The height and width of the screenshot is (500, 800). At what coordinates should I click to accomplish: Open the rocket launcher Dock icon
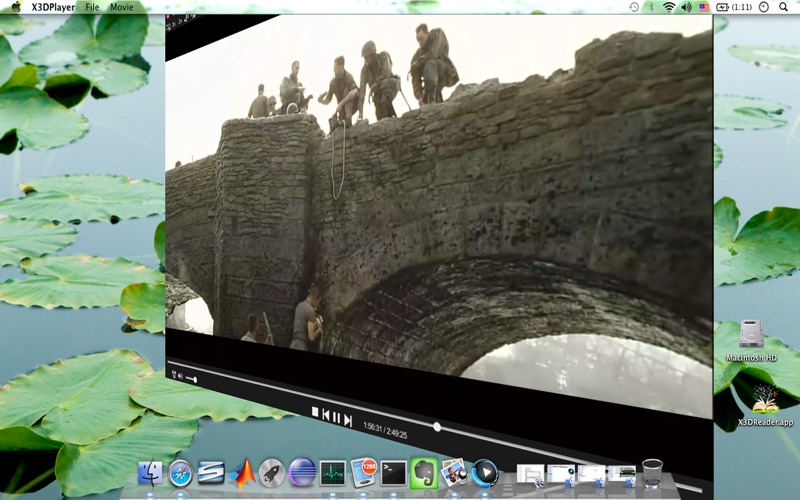click(x=271, y=473)
